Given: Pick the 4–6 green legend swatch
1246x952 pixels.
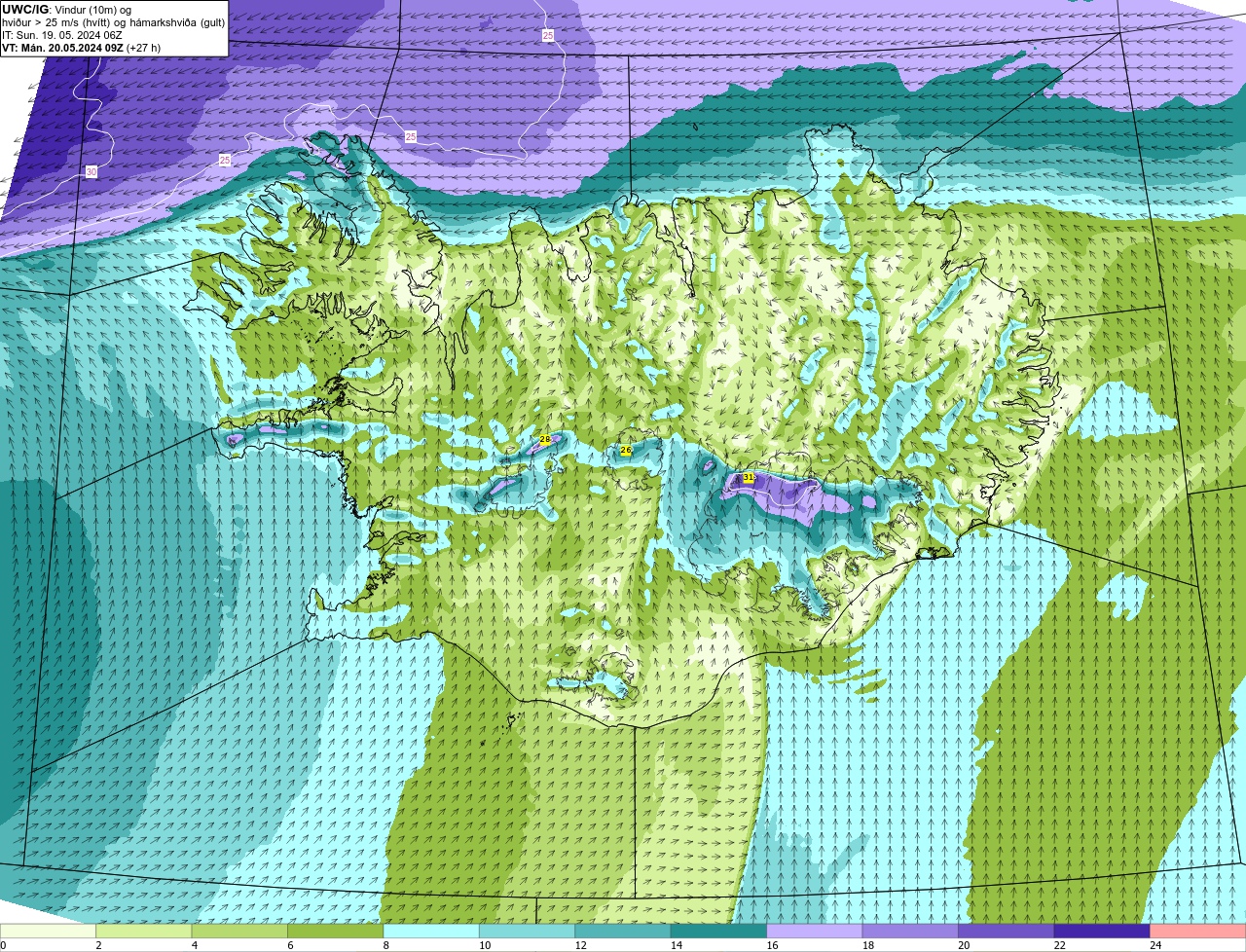Looking at the screenshot, I should point(241,931).
